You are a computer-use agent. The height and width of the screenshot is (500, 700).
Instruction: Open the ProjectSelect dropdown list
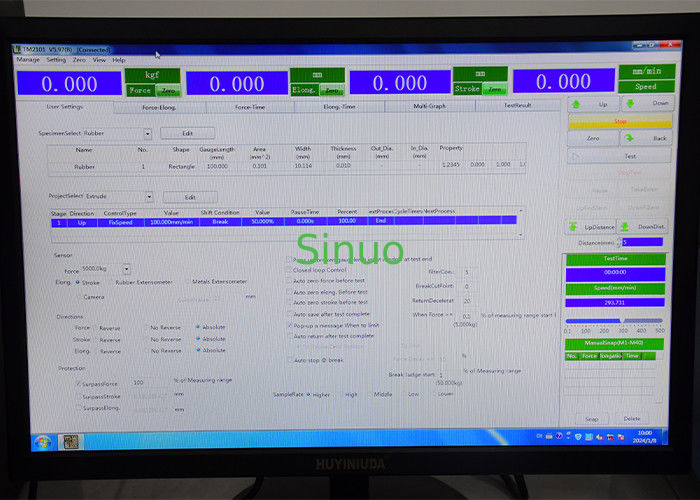click(148, 197)
